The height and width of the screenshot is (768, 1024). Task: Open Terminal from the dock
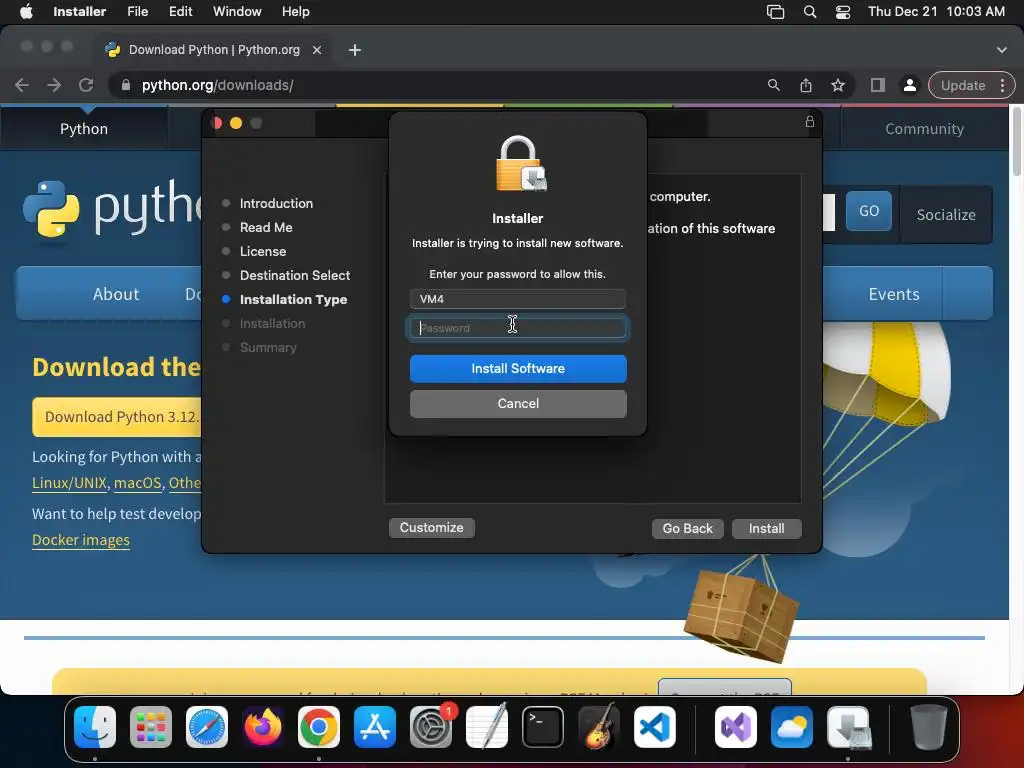click(x=543, y=727)
